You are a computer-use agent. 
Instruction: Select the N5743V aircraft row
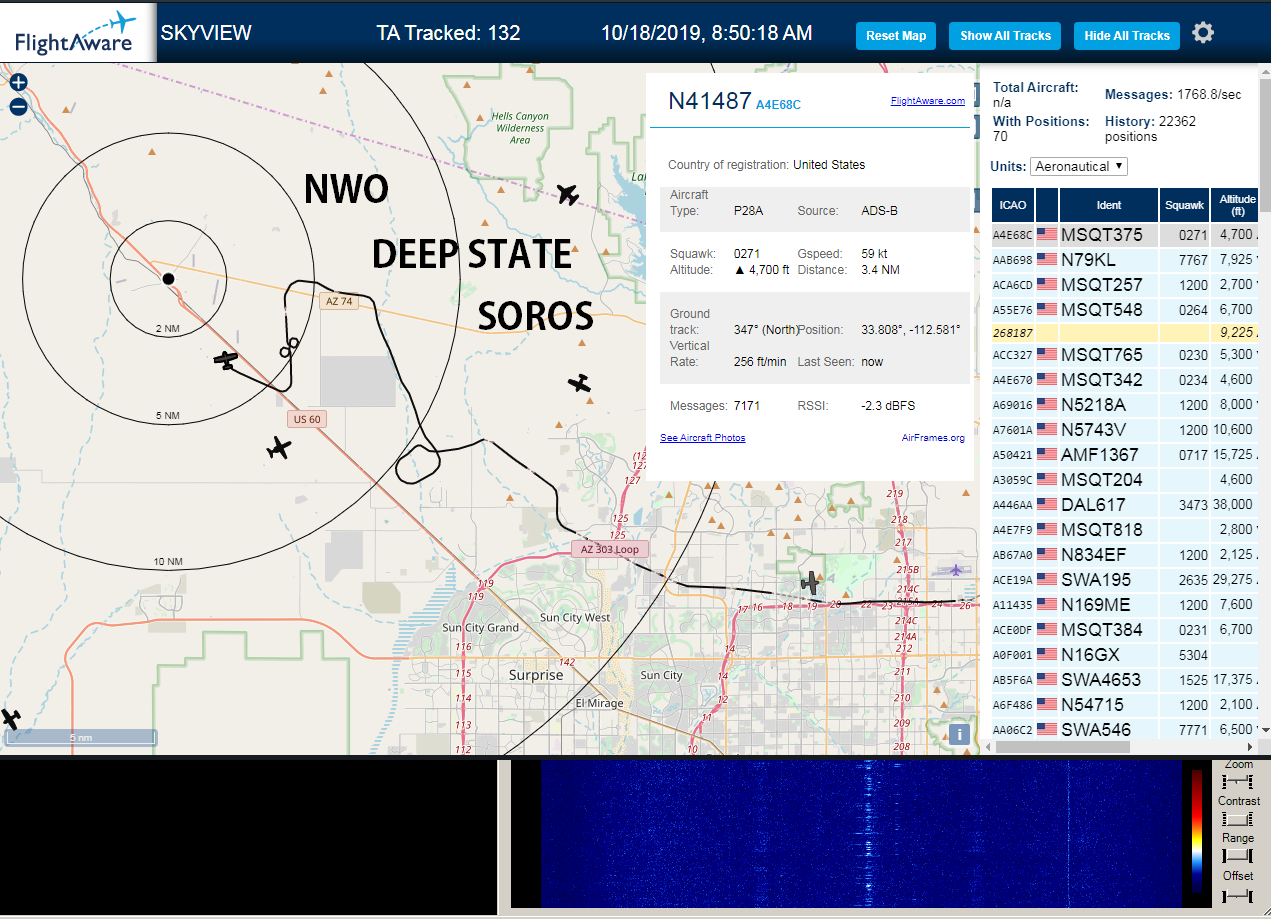coord(1124,430)
